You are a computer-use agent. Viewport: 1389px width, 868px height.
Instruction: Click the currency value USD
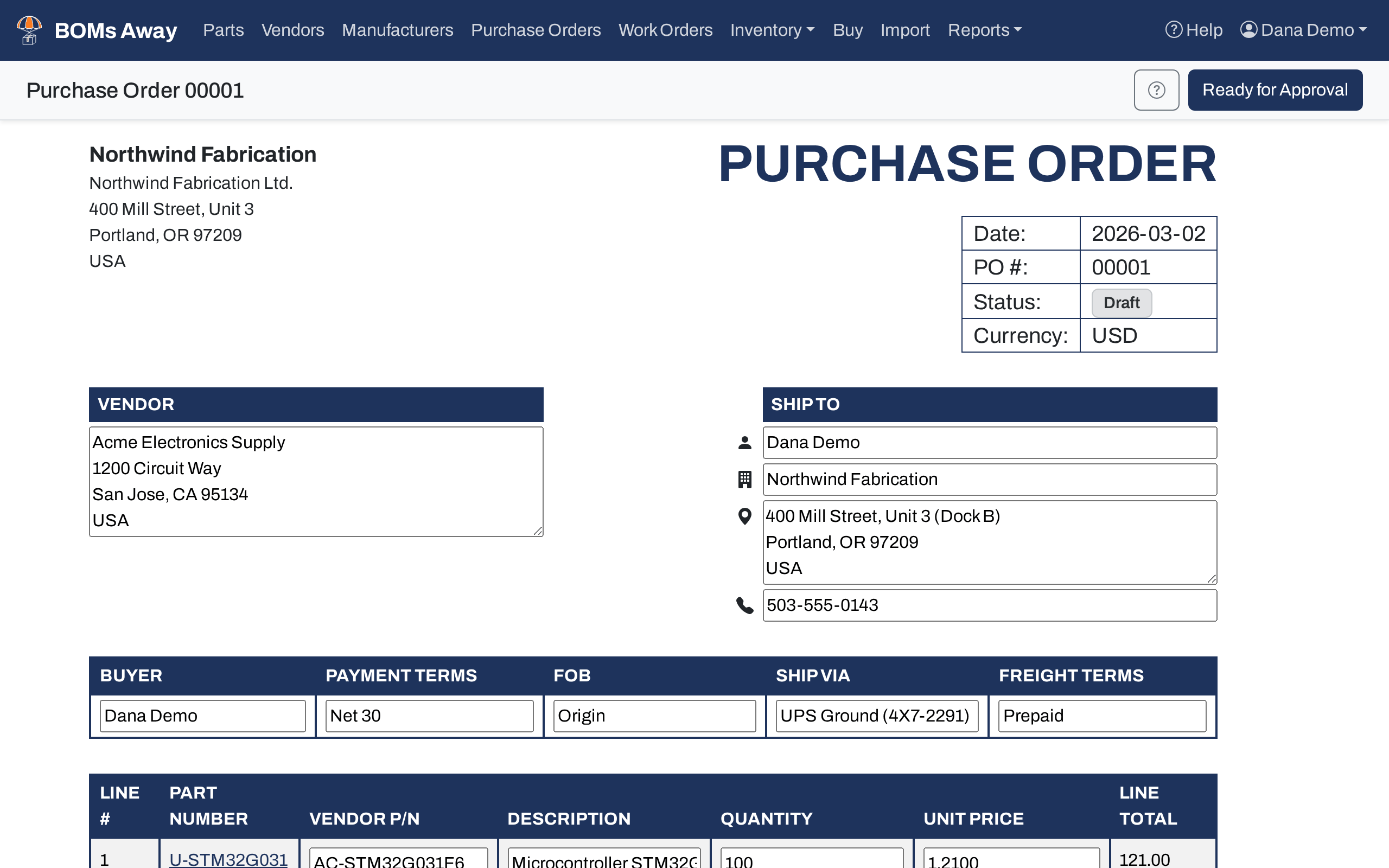point(1114,336)
